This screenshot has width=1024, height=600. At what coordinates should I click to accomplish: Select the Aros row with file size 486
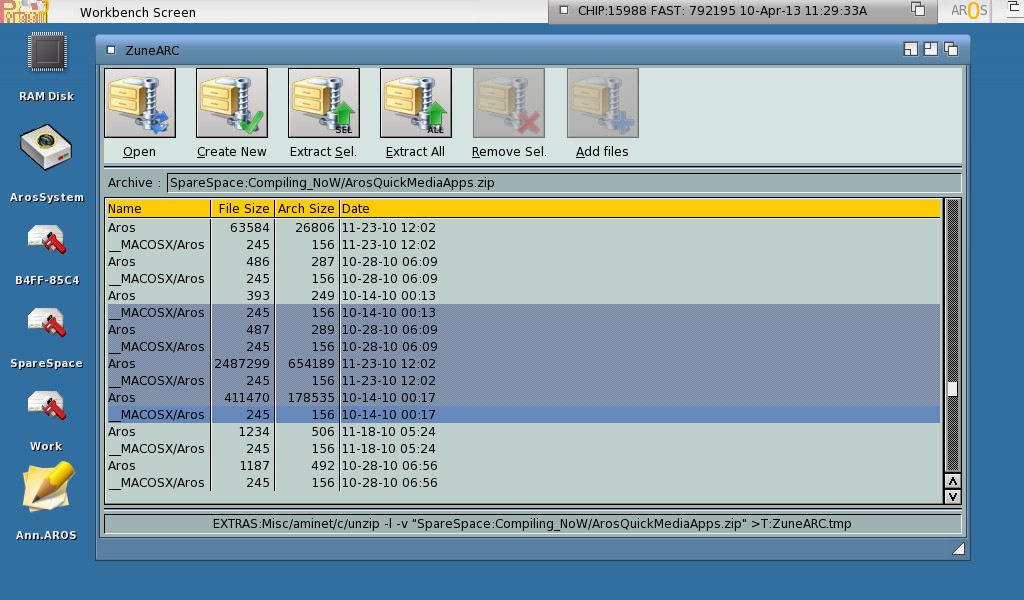[x=523, y=262]
